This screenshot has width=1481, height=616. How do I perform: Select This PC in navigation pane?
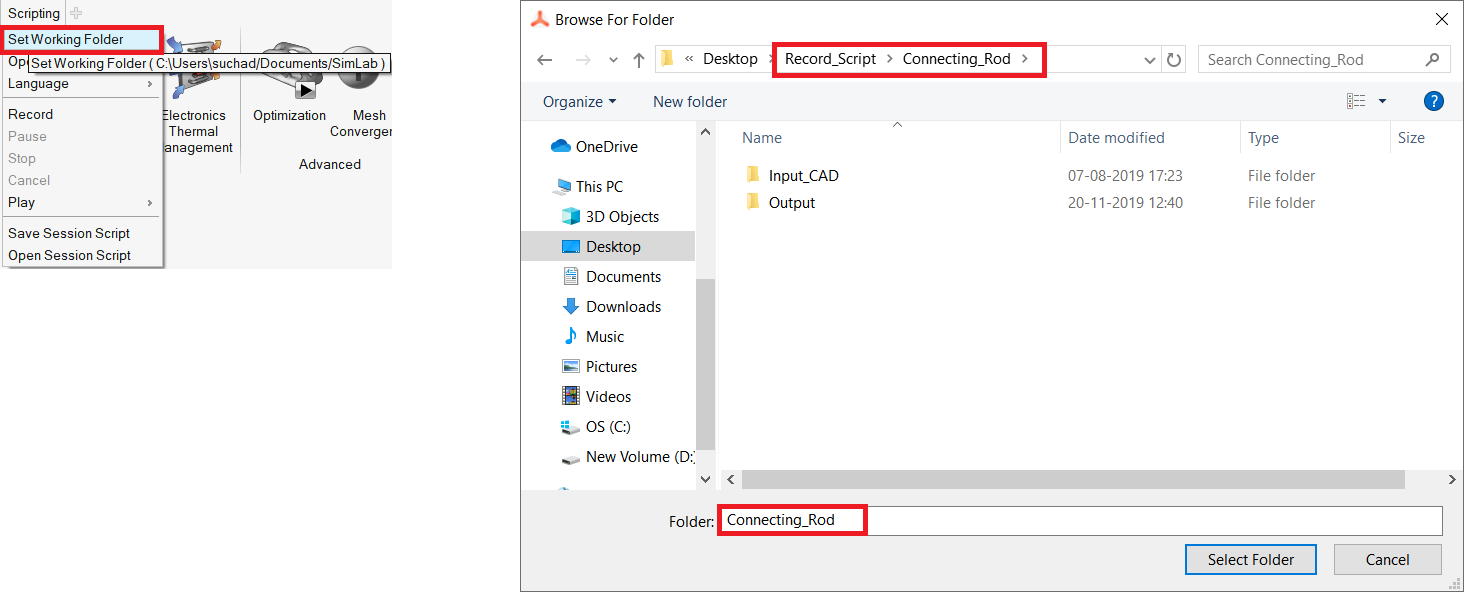(x=589, y=187)
